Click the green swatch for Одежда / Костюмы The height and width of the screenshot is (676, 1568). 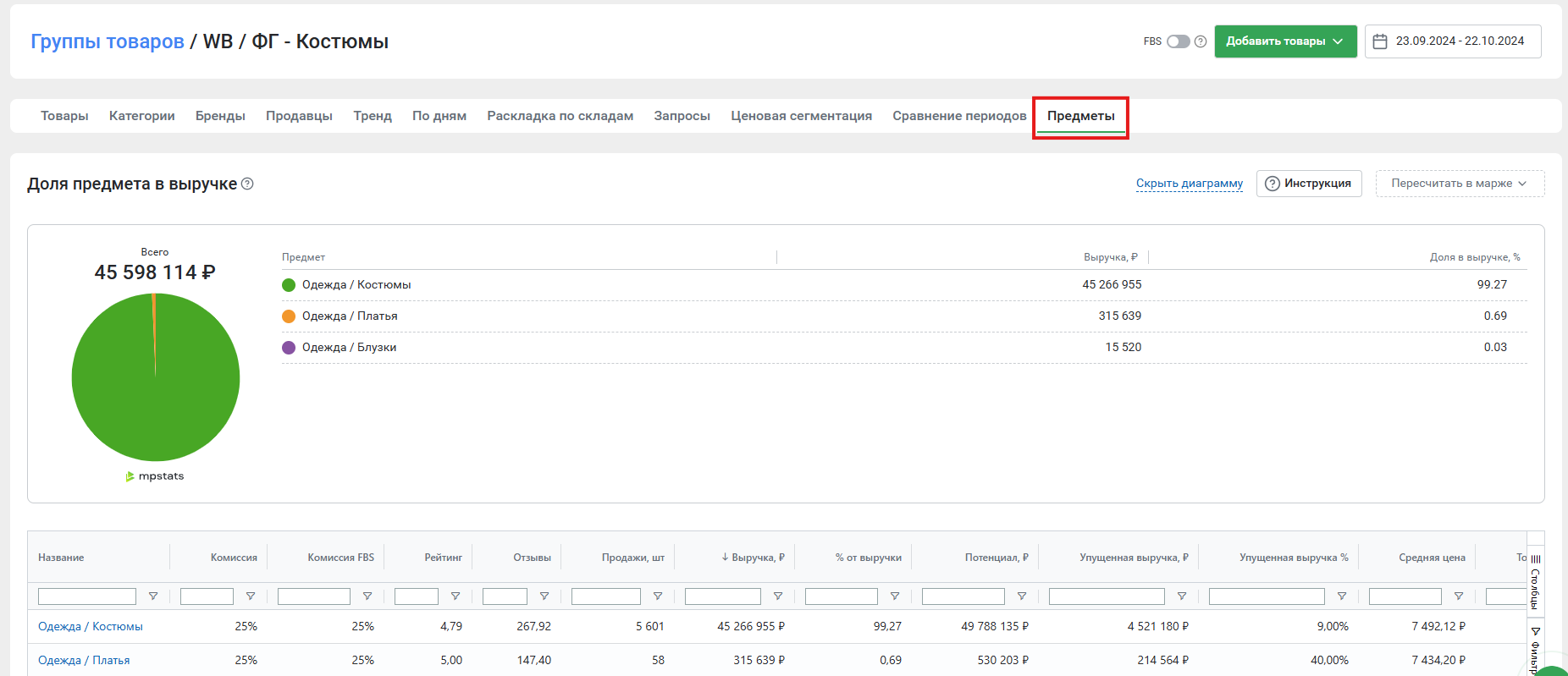point(289,285)
